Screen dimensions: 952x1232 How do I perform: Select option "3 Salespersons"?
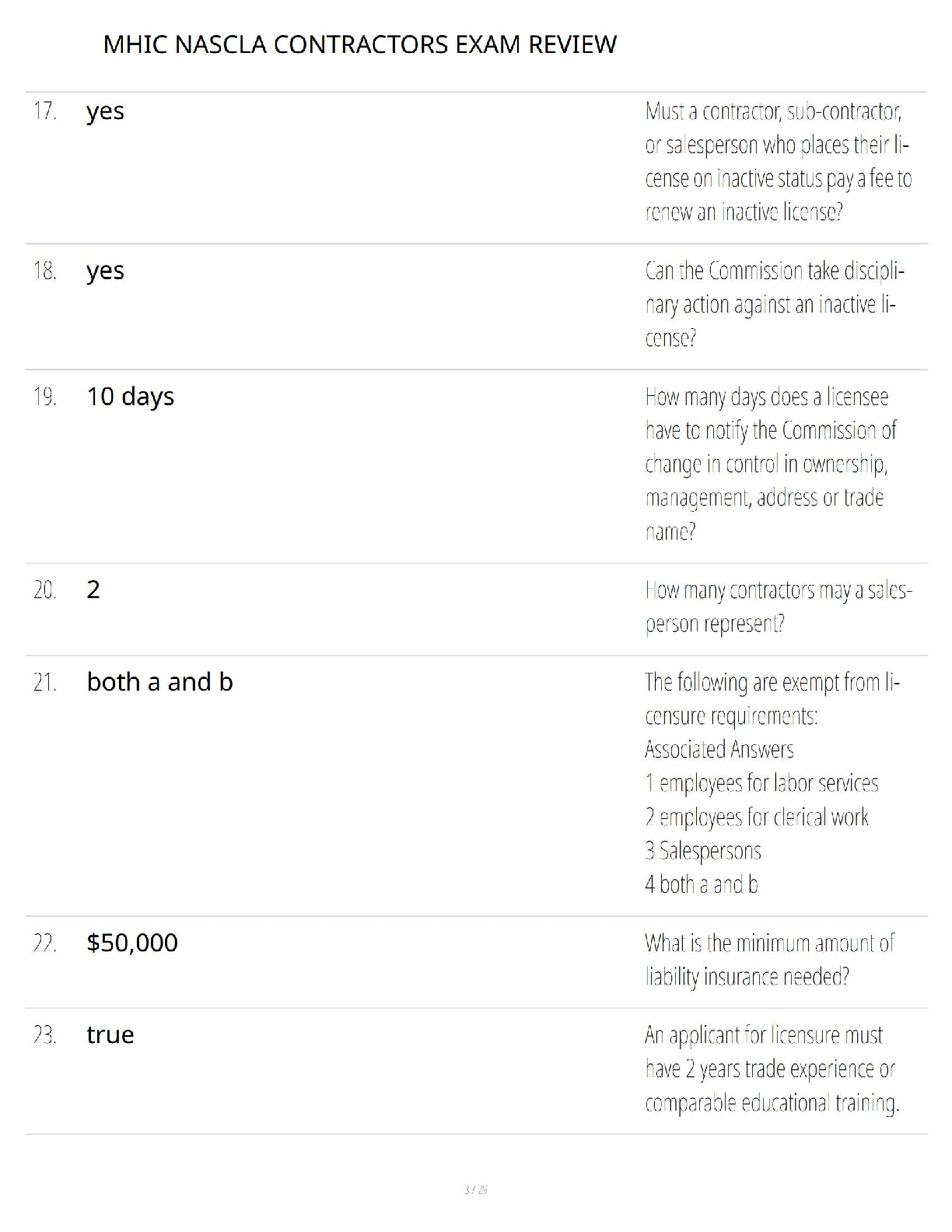(702, 850)
